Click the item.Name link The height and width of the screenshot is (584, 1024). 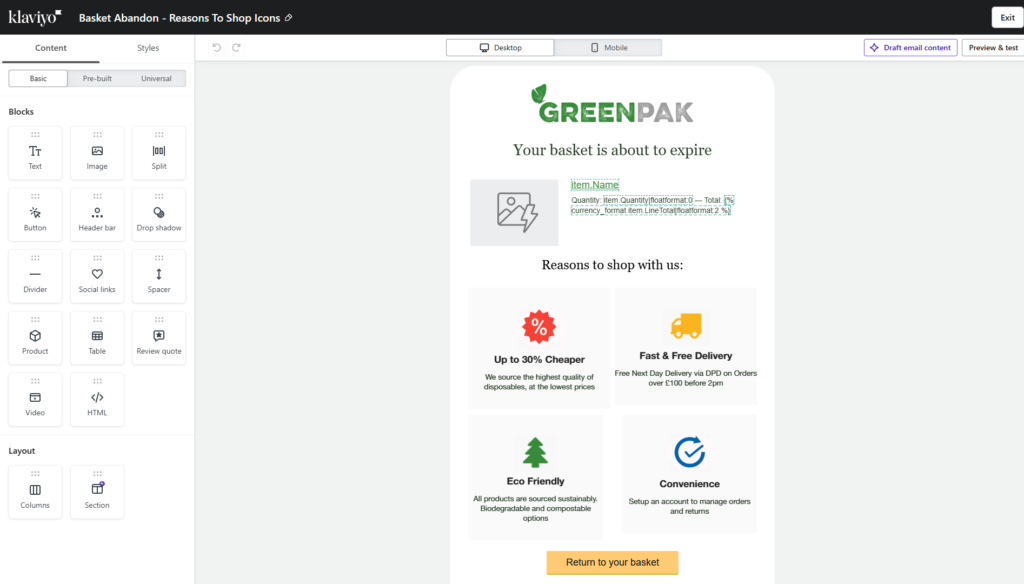[595, 185]
